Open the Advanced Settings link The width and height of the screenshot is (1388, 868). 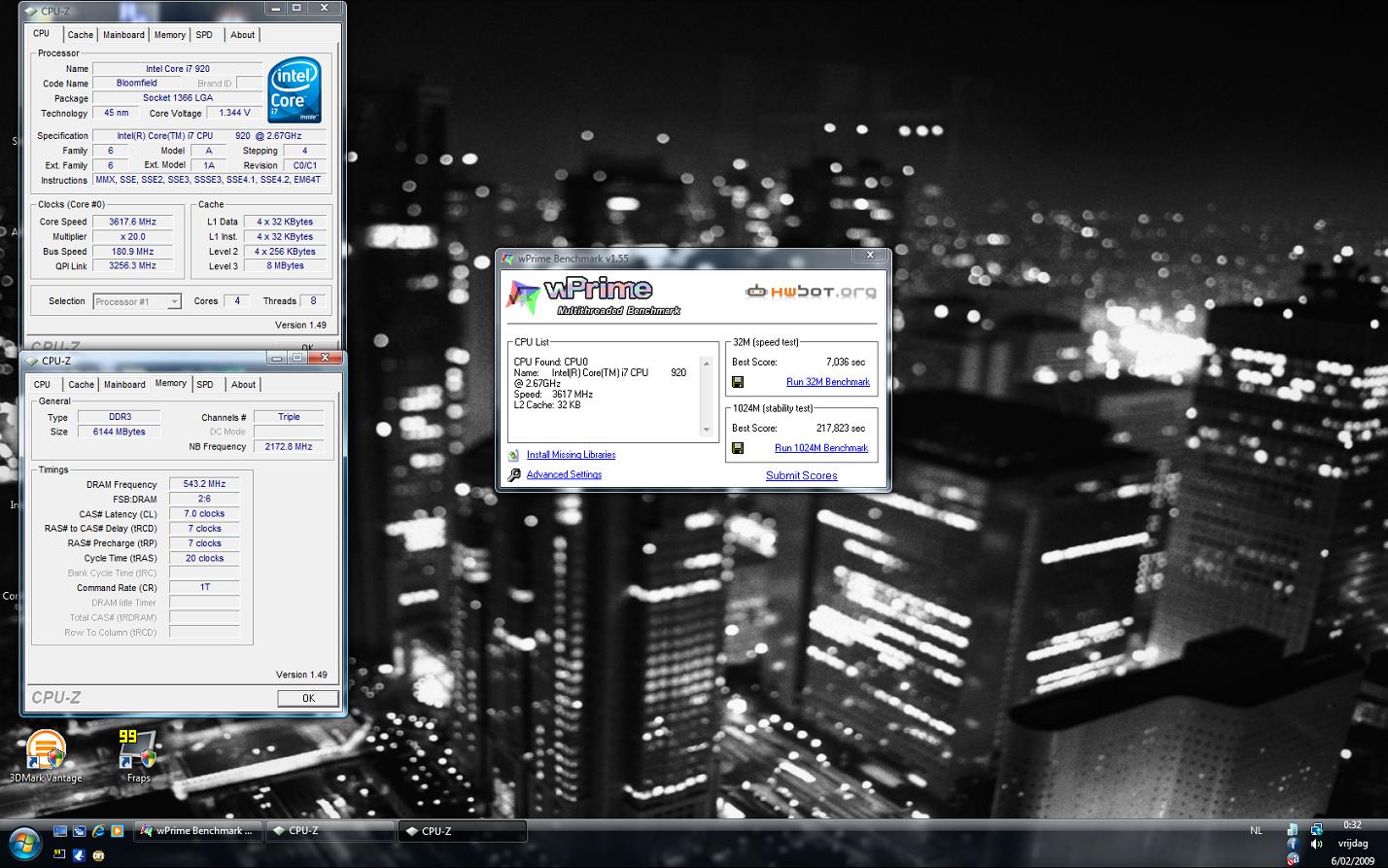564,474
